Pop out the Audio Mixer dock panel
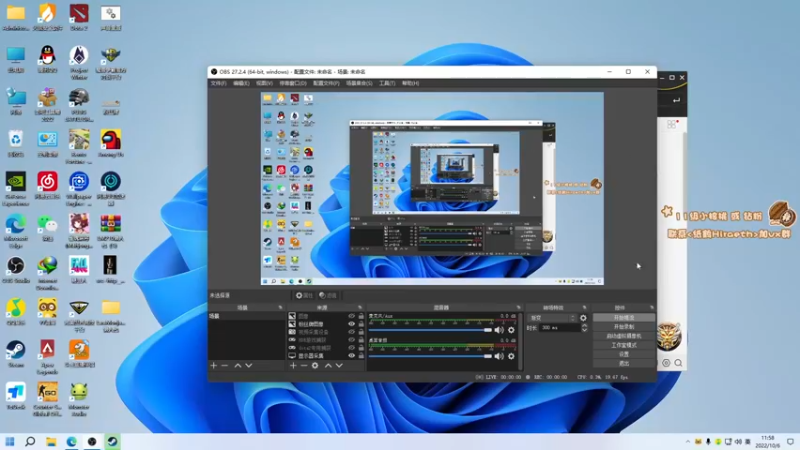Screen dimensions: 800x450 [518, 308]
